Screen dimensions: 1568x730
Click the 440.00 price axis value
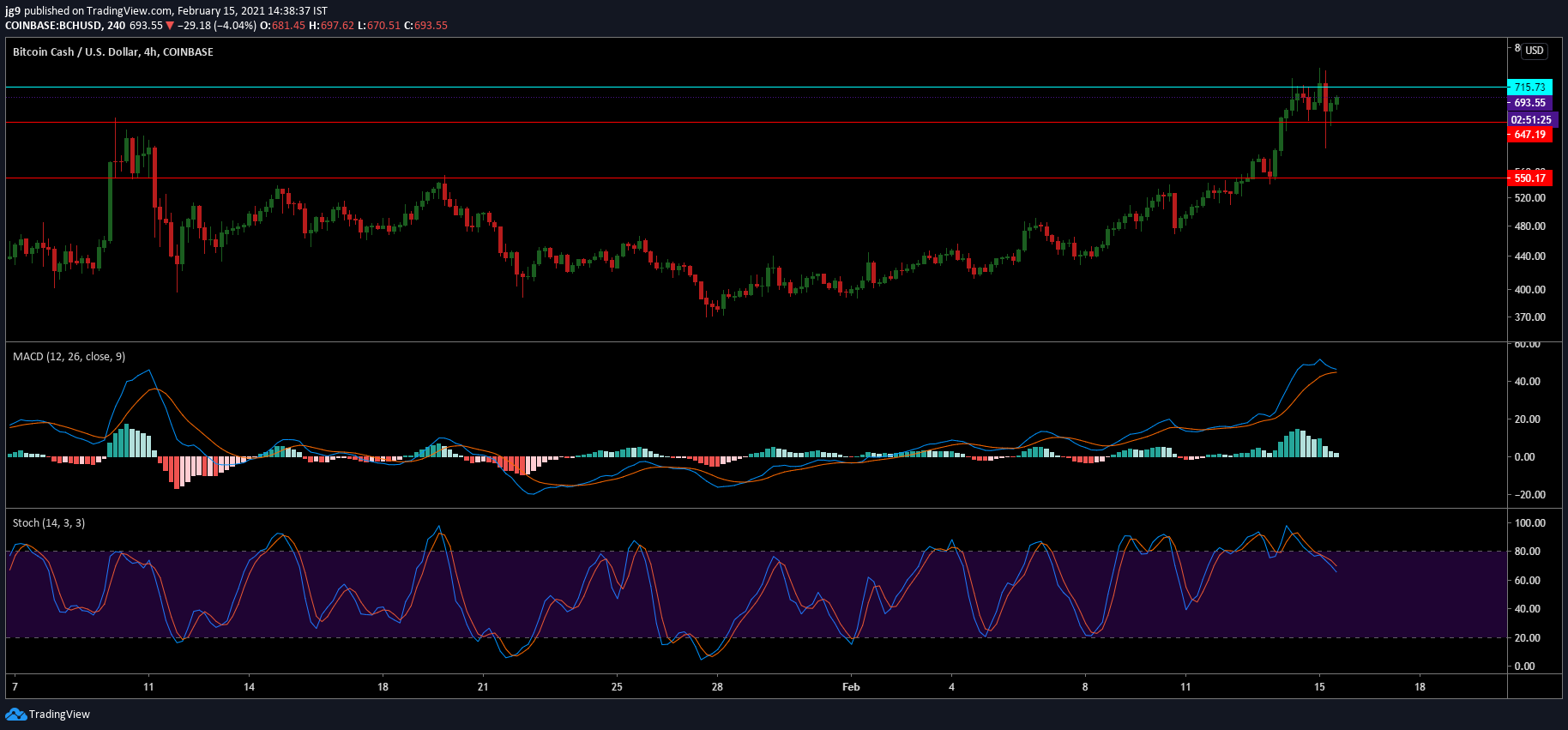coord(1530,256)
